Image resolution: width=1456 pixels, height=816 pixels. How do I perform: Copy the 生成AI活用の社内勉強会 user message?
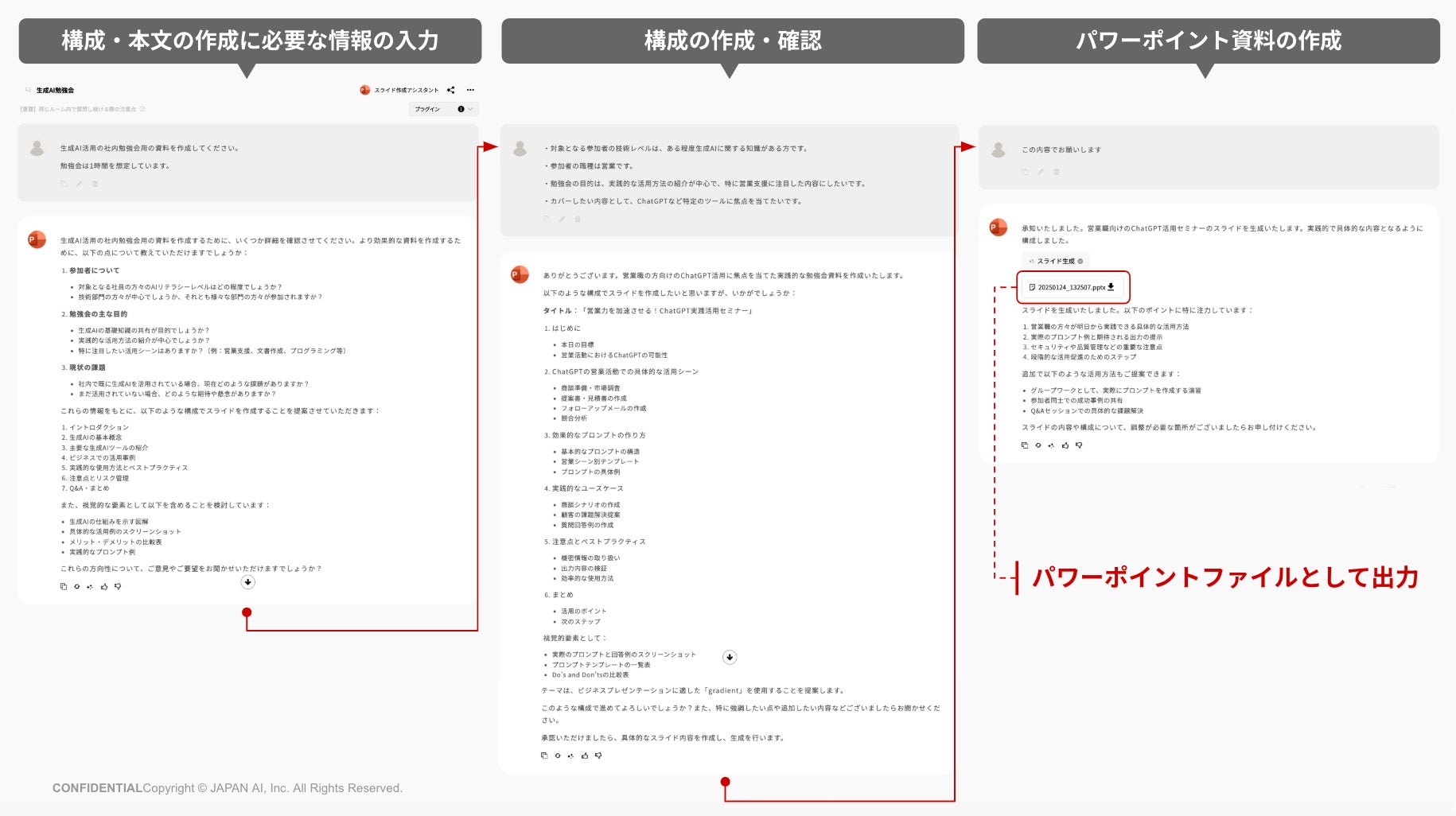[64, 184]
